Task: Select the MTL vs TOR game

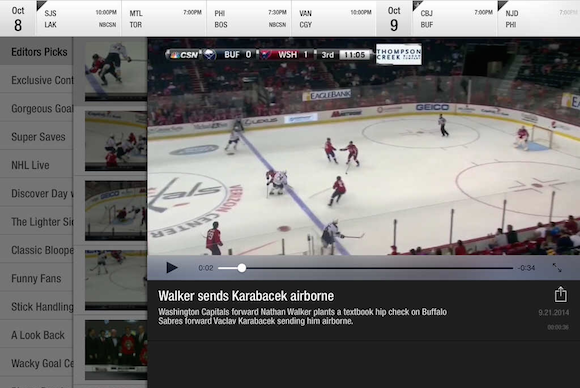Action: [164, 18]
